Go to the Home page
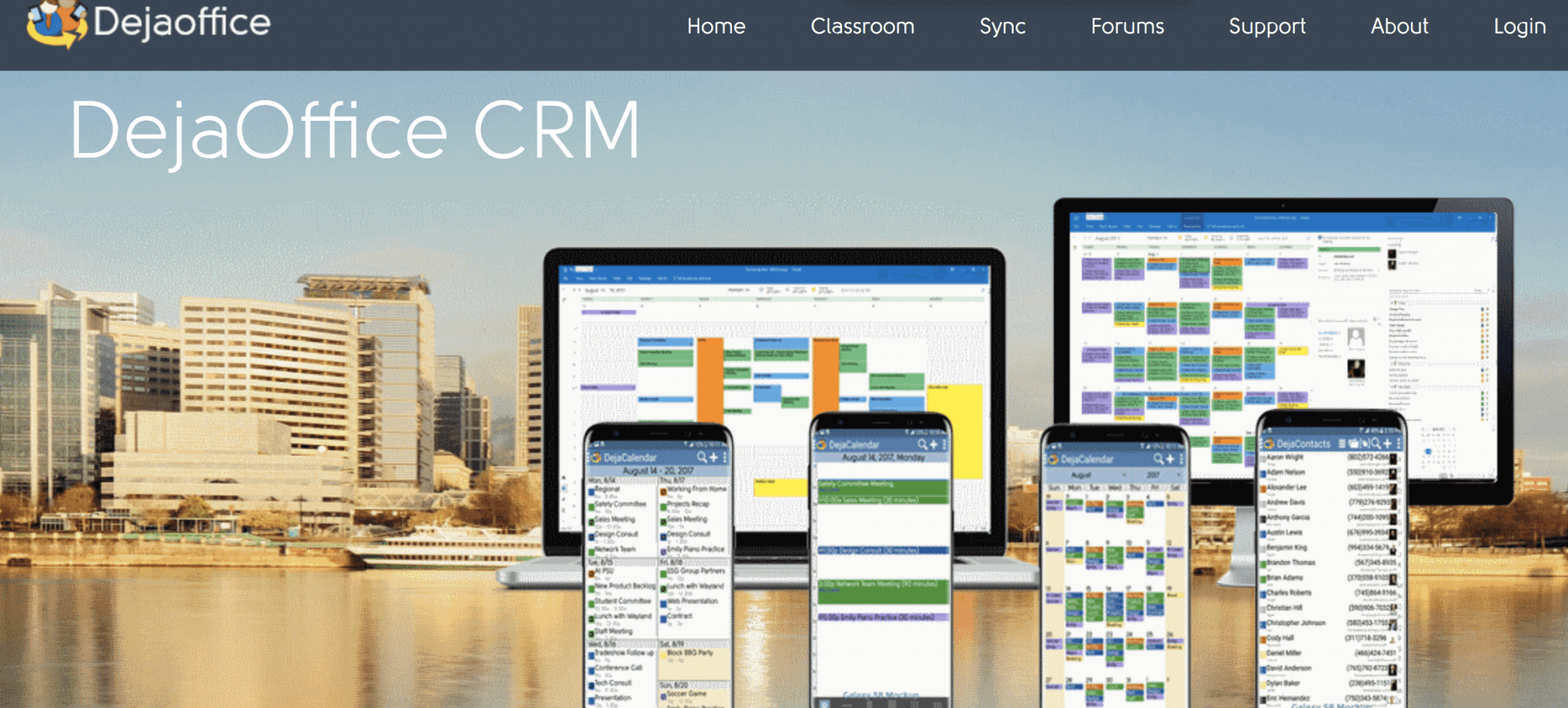Viewport: 1568px width, 708px height. pos(716,26)
